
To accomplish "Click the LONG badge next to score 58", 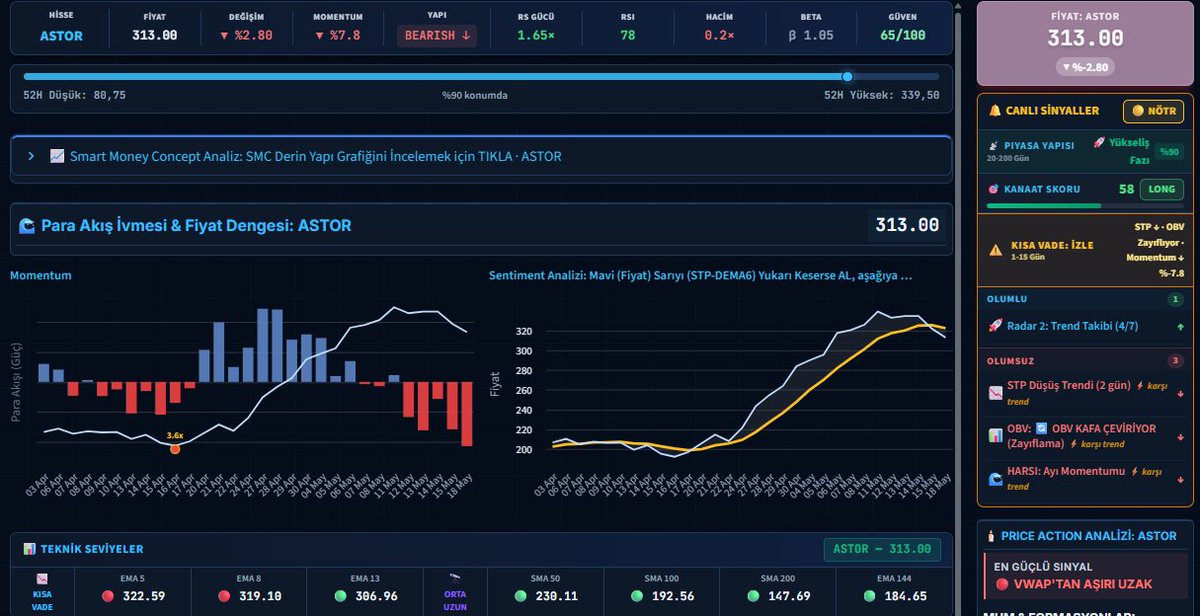I will pos(1161,189).
